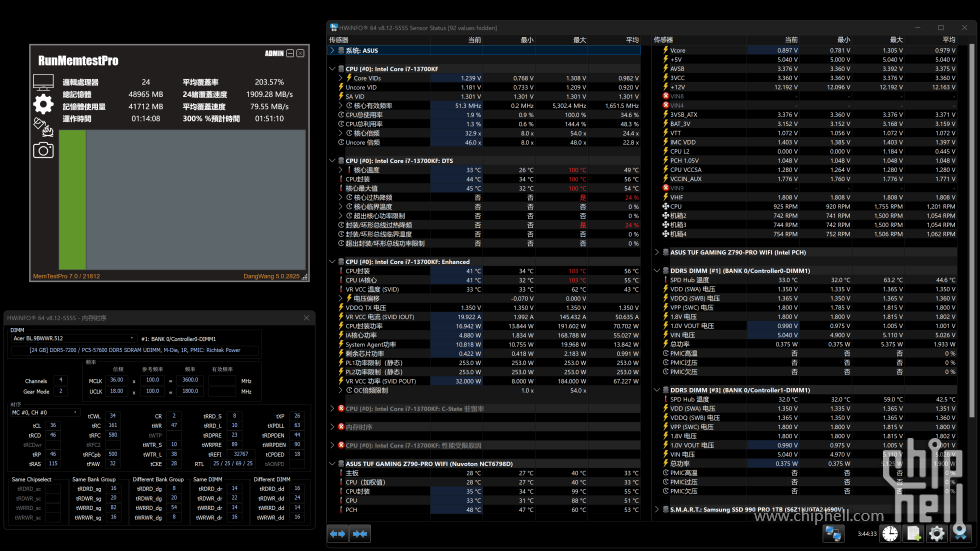Open HWiNFO sensor settings gear icon
The width and height of the screenshot is (980, 551).
click(x=936, y=534)
